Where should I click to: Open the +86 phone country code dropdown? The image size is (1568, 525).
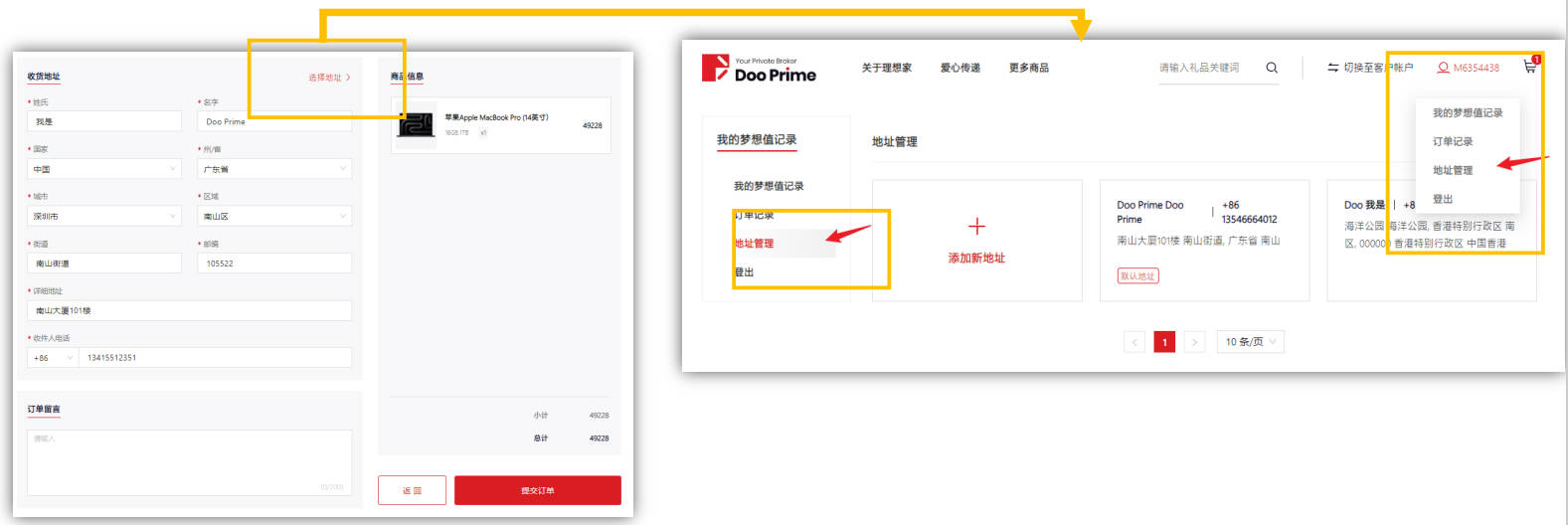point(53,358)
